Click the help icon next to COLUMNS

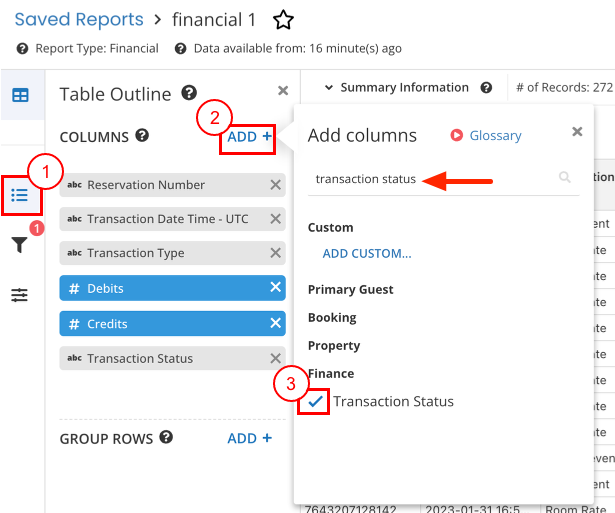(x=142, y=136)
